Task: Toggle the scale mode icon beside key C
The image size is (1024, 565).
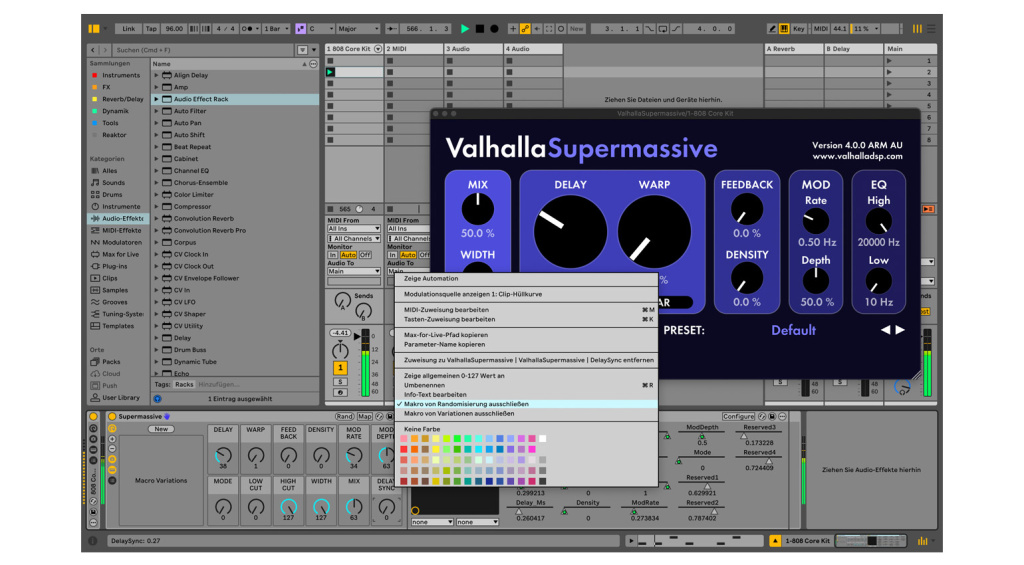Action: (301, 29)
